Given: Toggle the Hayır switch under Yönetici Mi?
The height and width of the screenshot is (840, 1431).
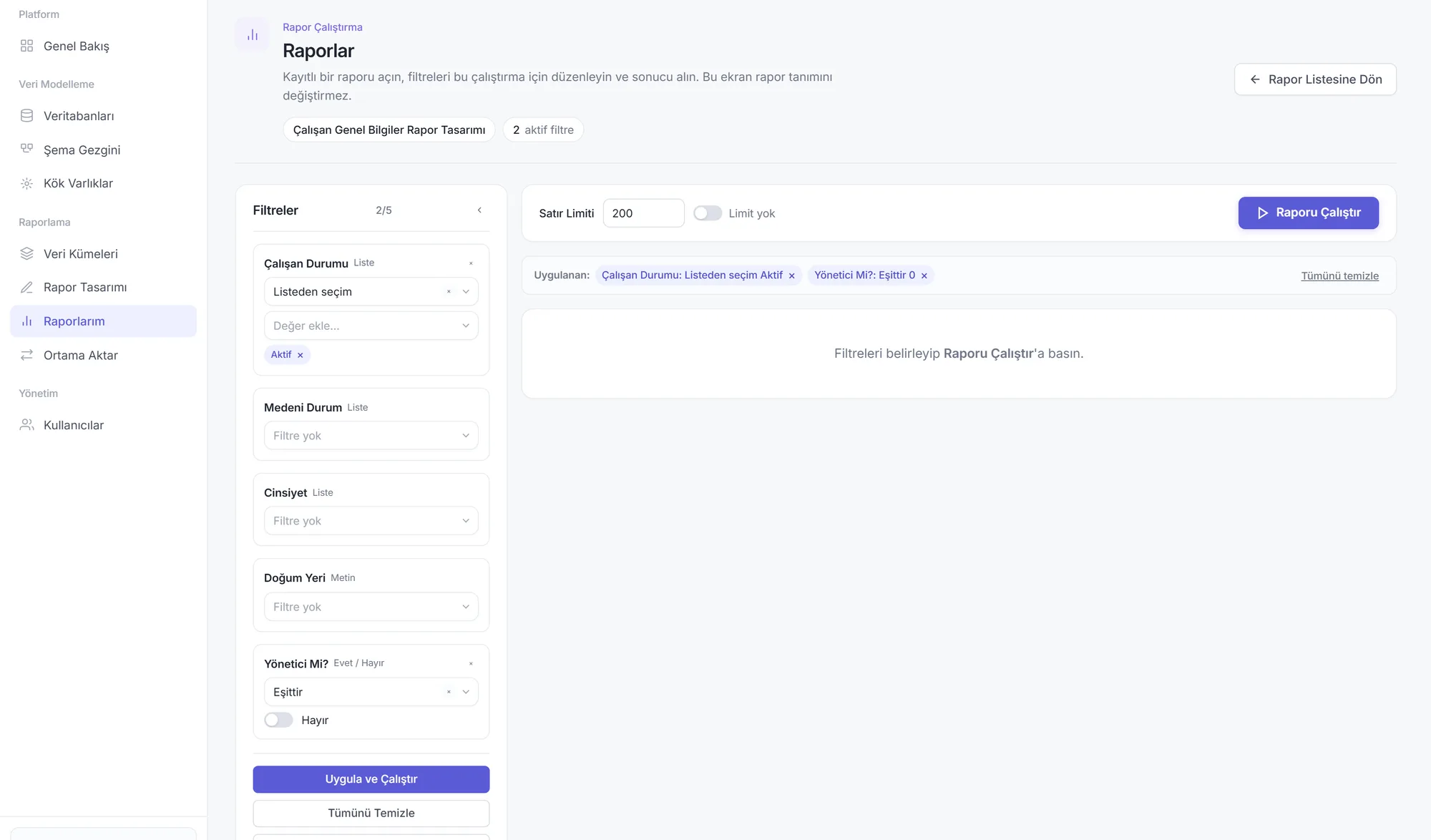Looking at the screenshot, I should 278,720.
